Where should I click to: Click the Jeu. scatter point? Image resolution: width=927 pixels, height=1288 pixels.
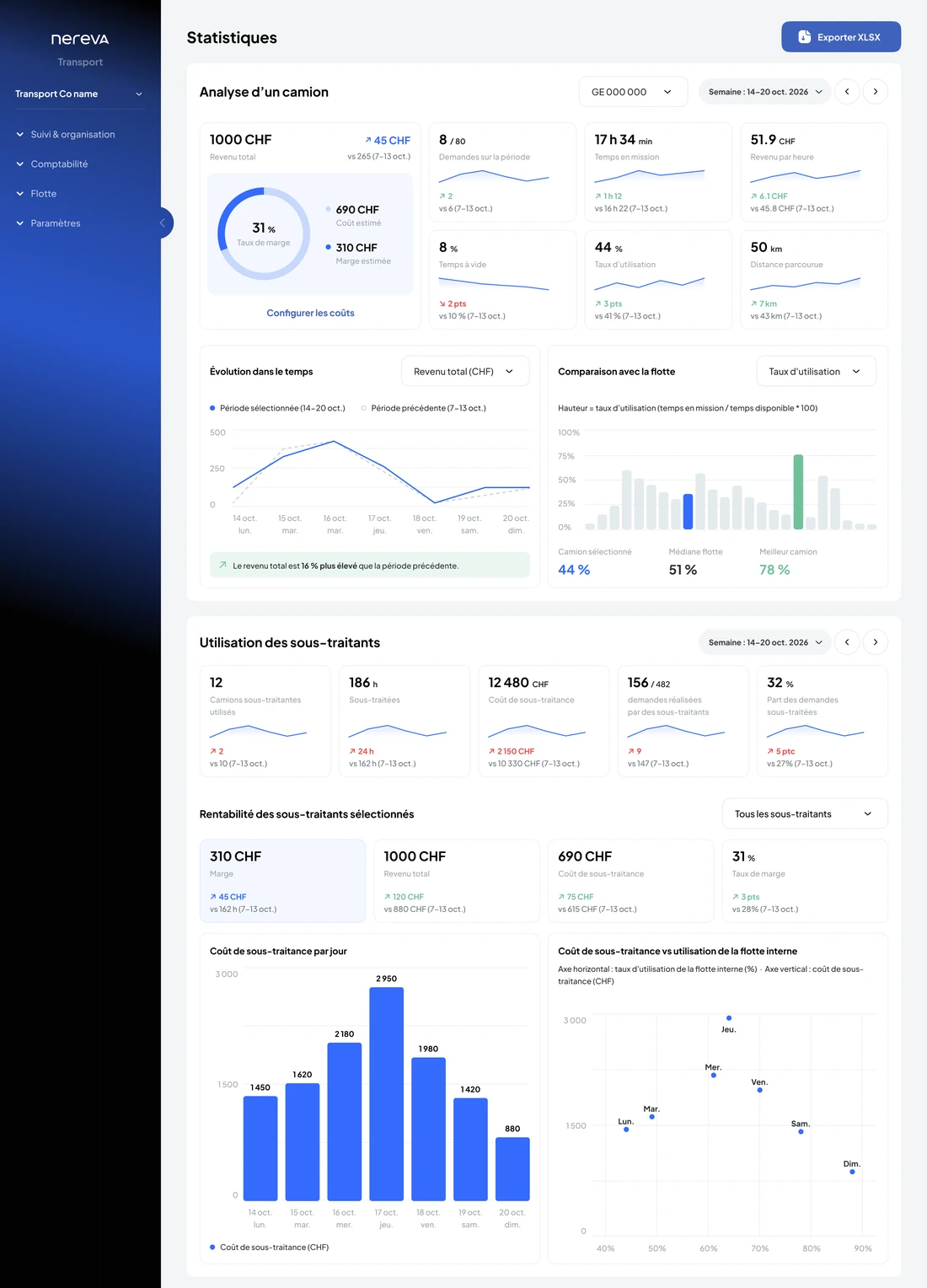point(729,1018)
